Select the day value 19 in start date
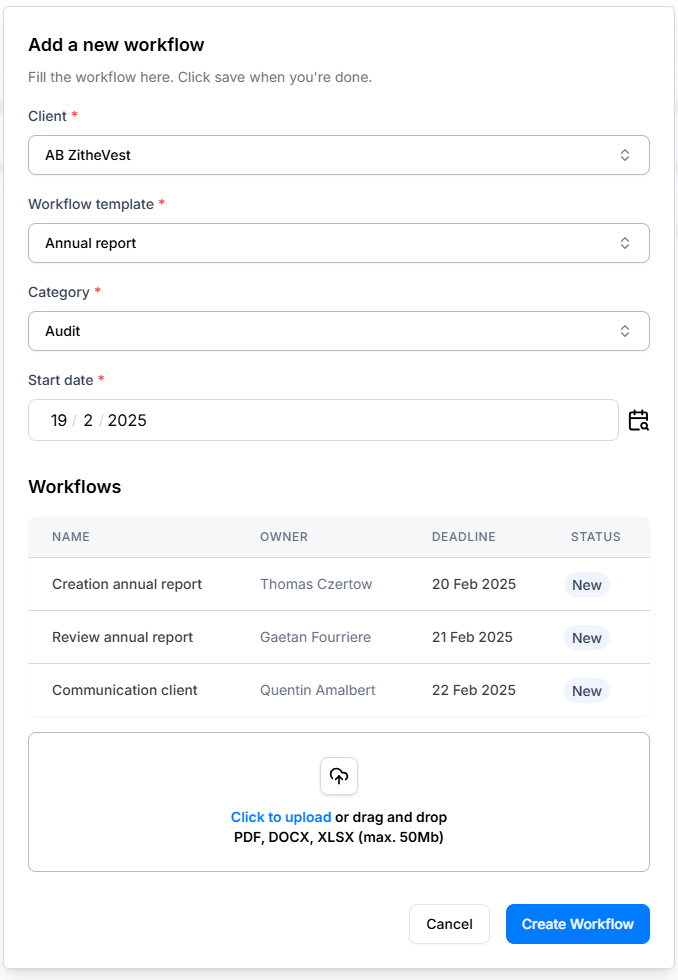This screenshot has height=980, width=678. tap(59, 420)
